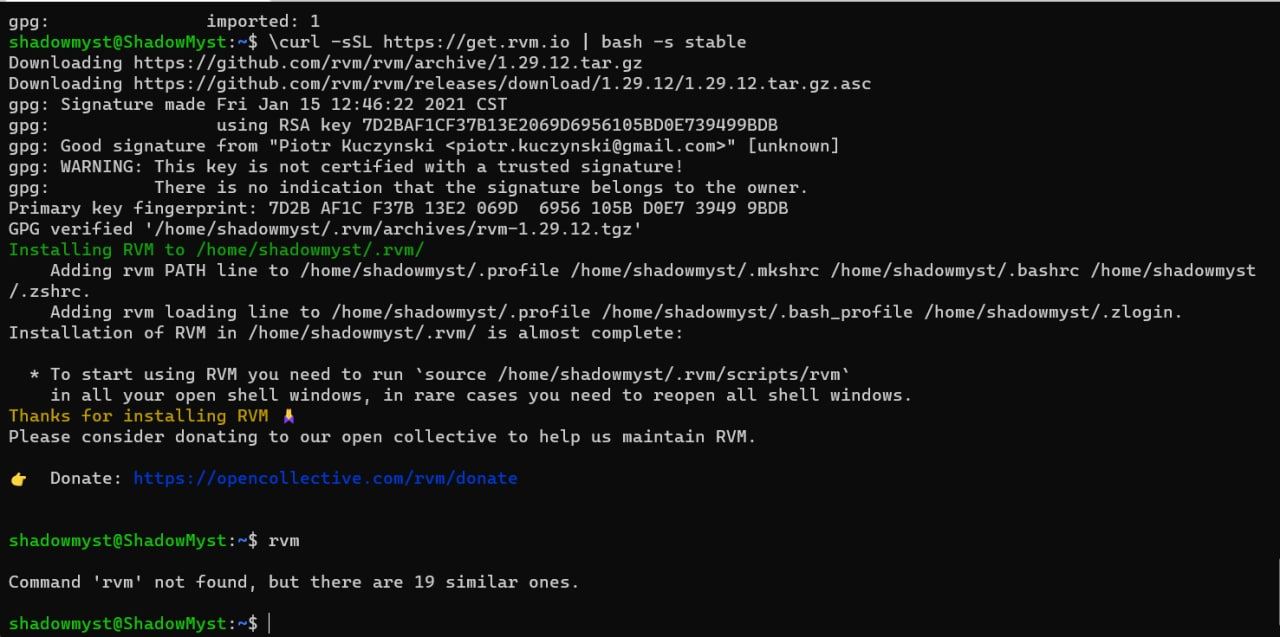The image size is (1280, 637).
Task: Click the 1.29.12.tar.gz.asc download URL
Action: click(x=502, y=84)
